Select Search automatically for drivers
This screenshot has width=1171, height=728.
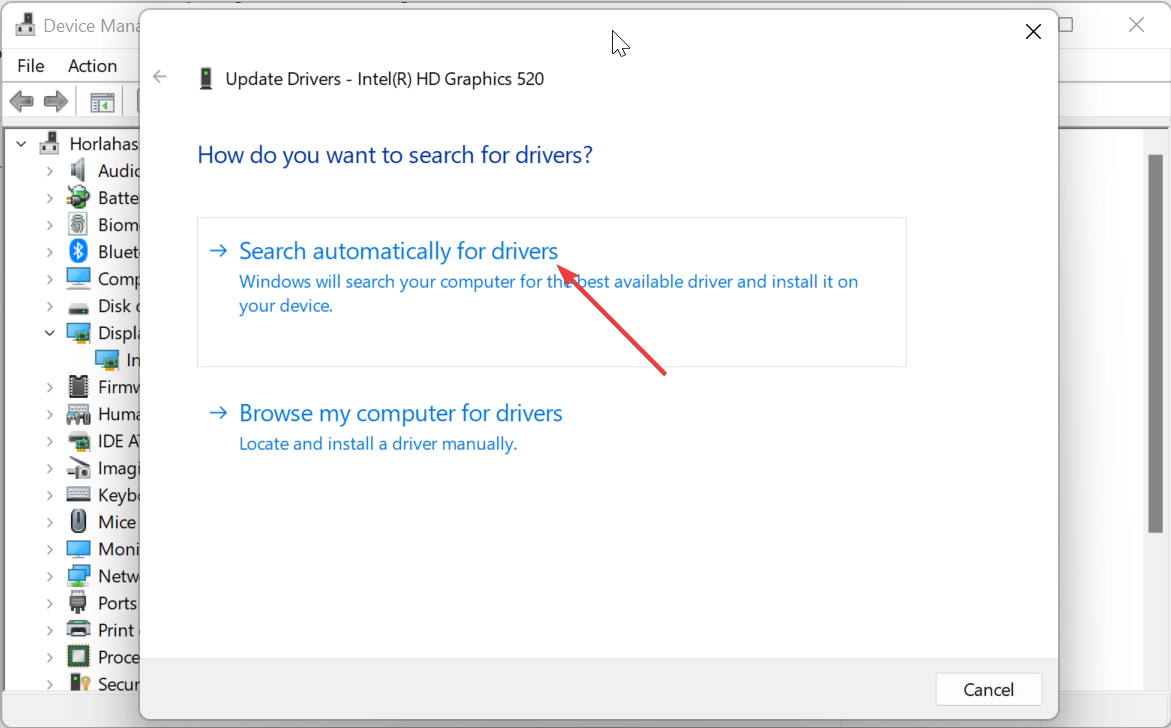click(x=397, y=251)
